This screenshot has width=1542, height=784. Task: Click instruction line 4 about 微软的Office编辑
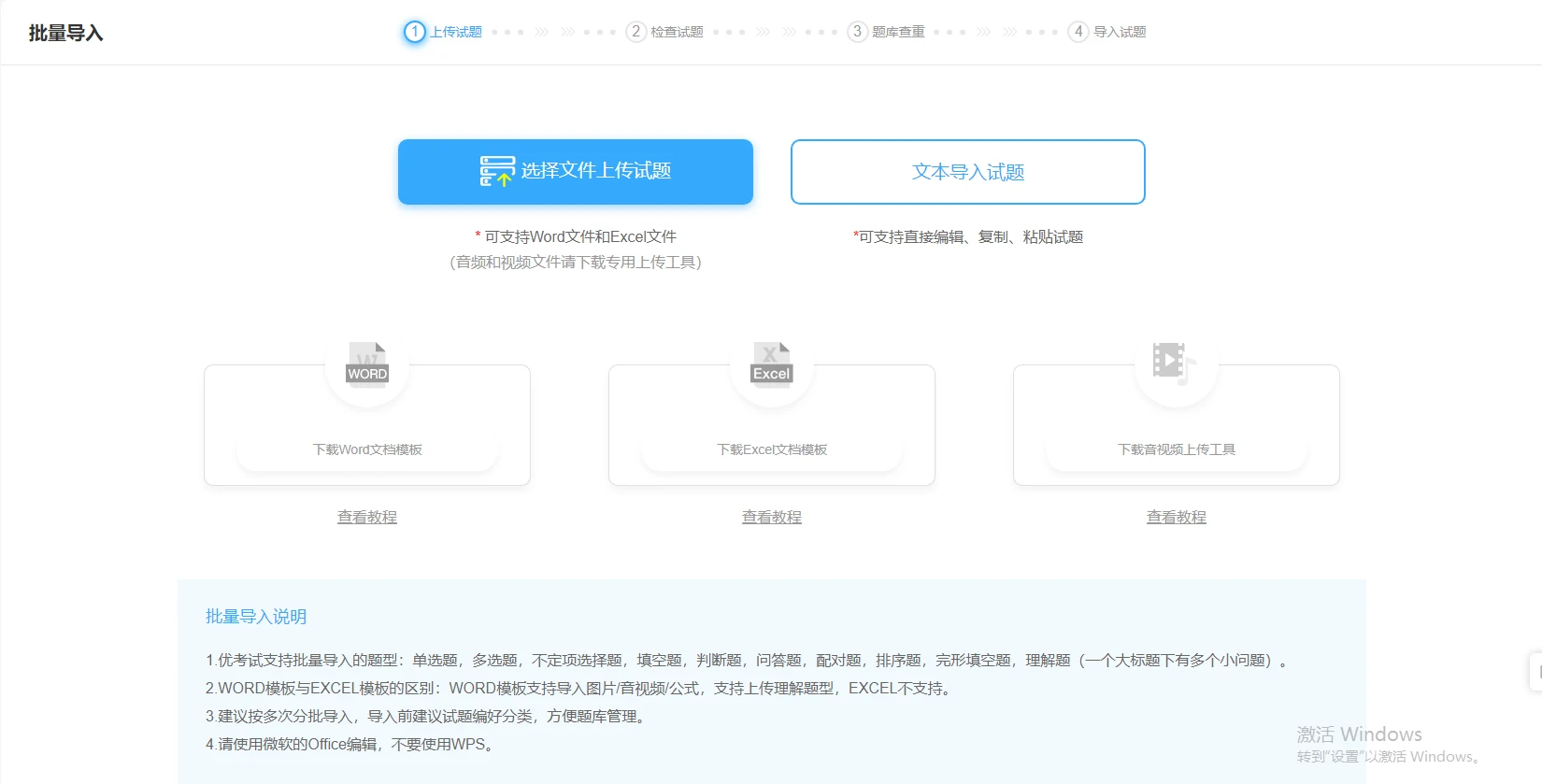(x=350, y=744)
